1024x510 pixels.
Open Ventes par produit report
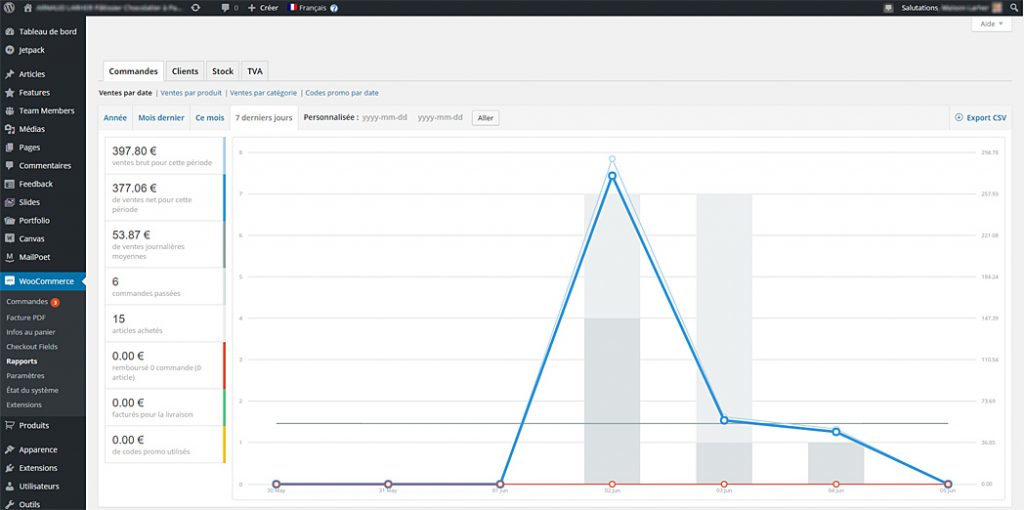coord(191,93)
